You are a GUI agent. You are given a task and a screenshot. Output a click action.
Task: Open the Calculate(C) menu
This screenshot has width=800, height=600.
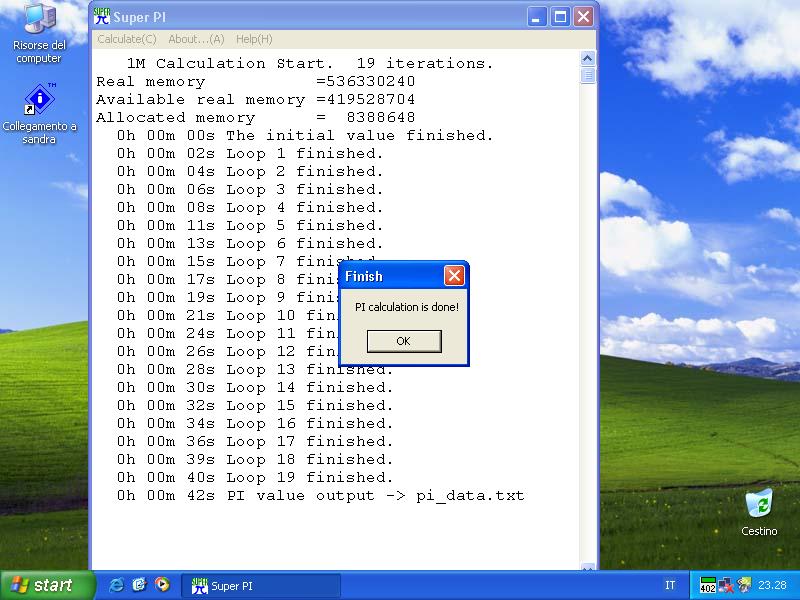pyautogui.click(x=127, y=39)
